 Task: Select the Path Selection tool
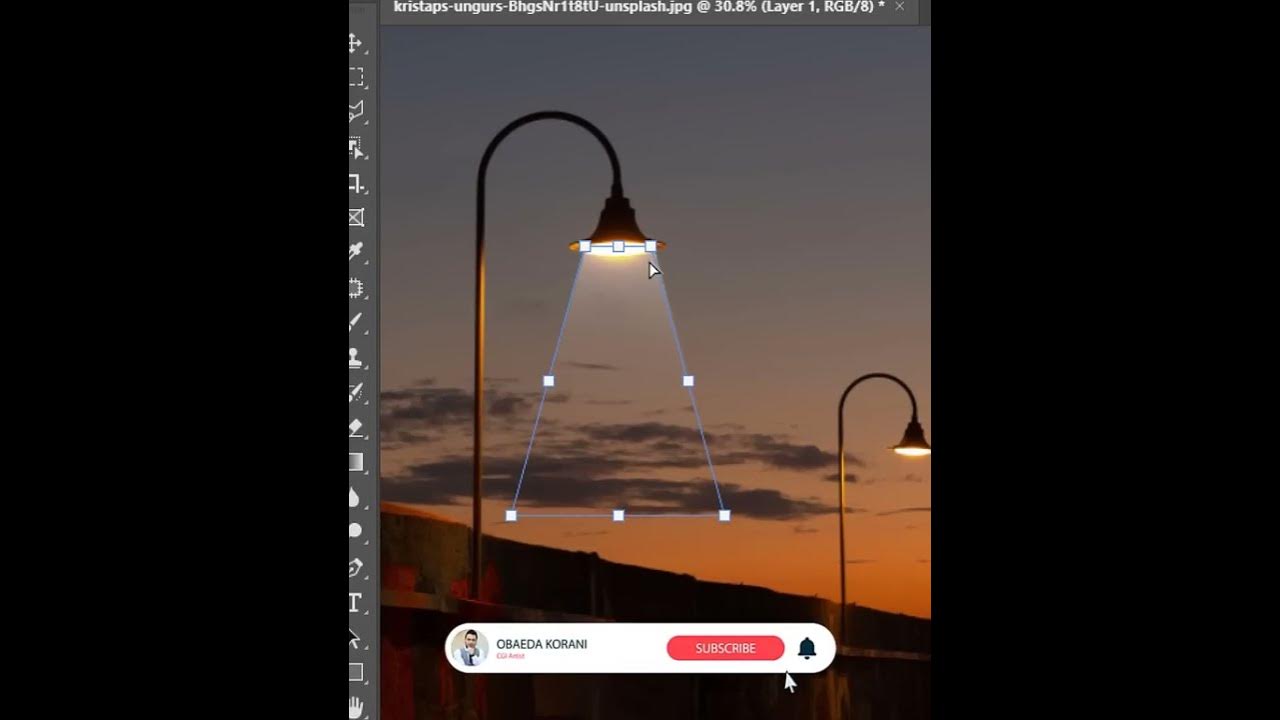(355, 637)
